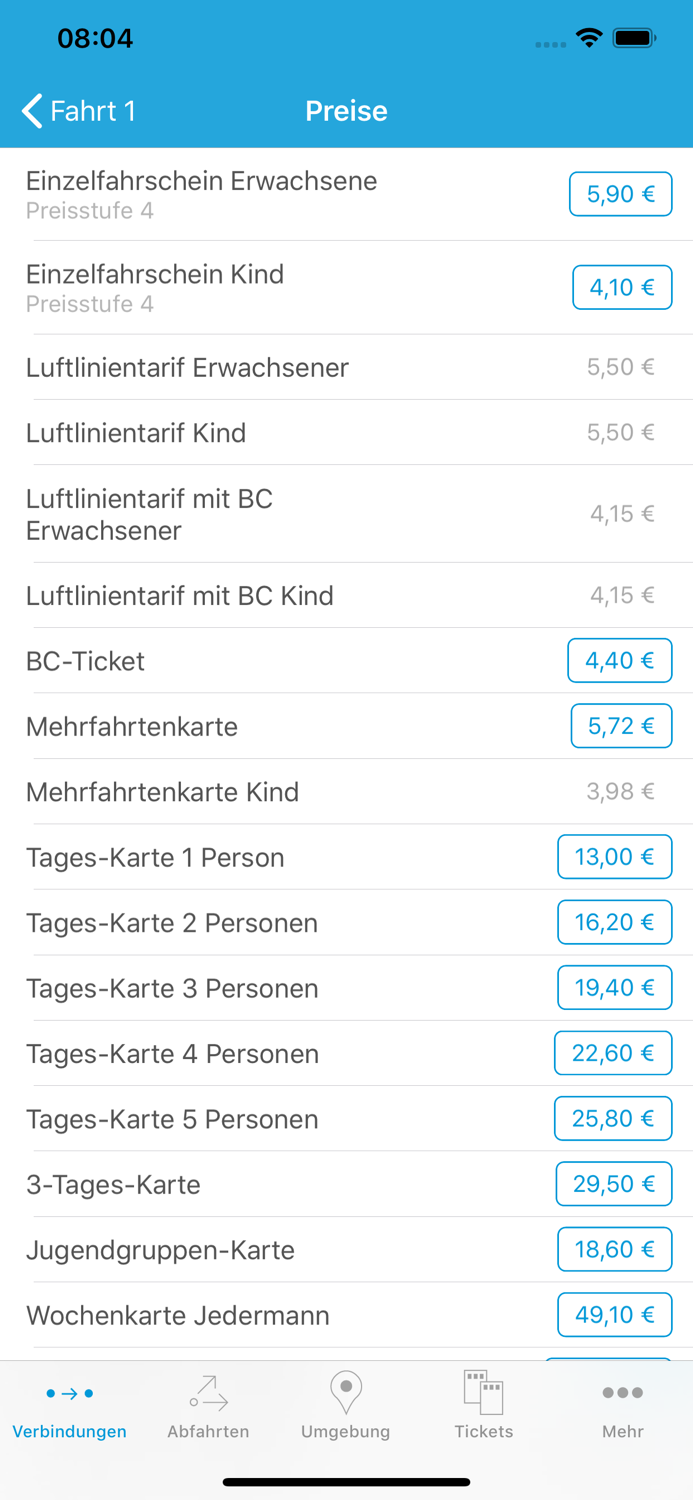Screen dimensions: 693x1500
Task: Select the Tages-Karte 5 Personen option
Action: (x=613, y=1118)
